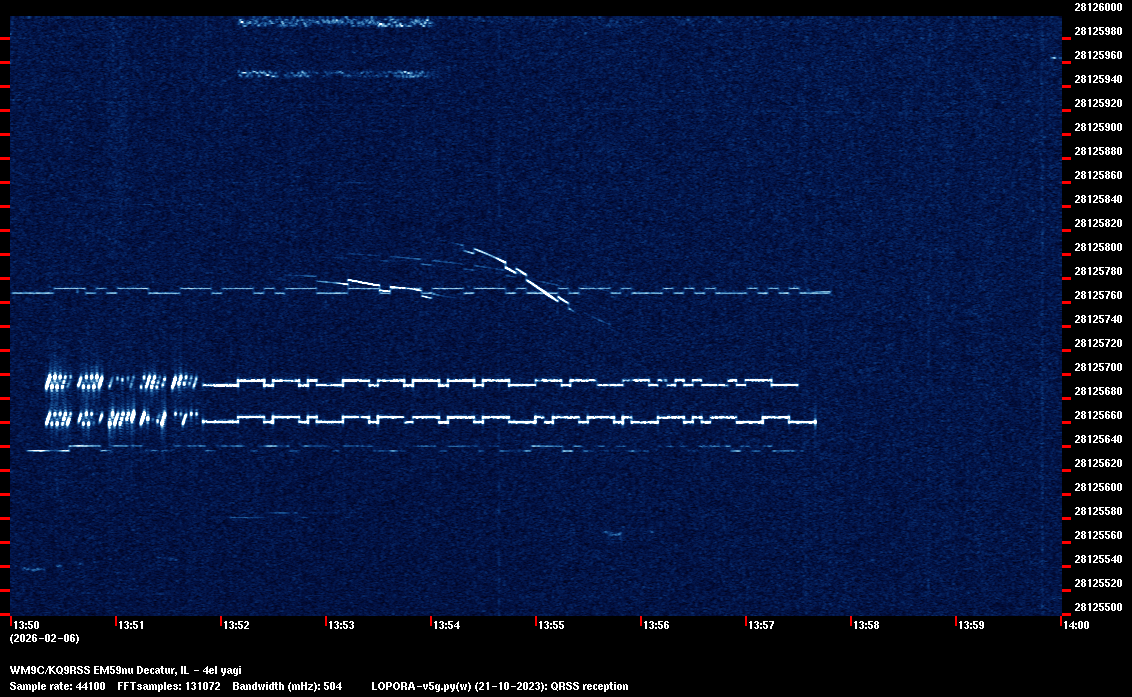
Task: Click the (2026-02-06) date label
Action: point(44,638)
